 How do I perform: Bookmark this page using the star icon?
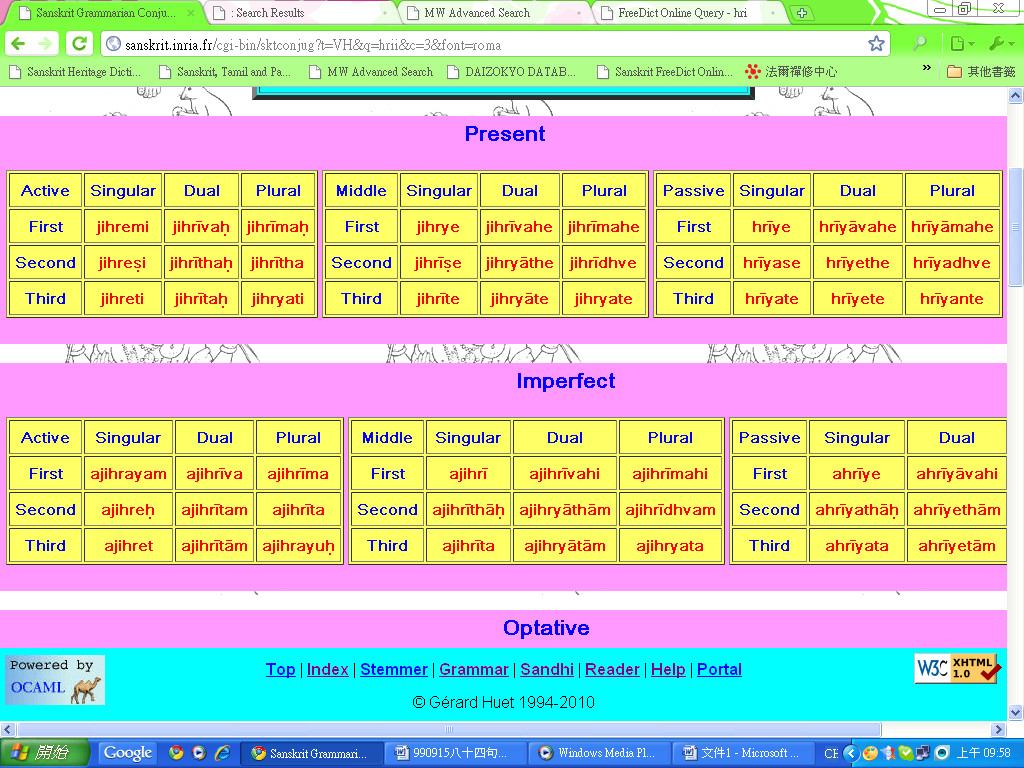click(876, 44)
